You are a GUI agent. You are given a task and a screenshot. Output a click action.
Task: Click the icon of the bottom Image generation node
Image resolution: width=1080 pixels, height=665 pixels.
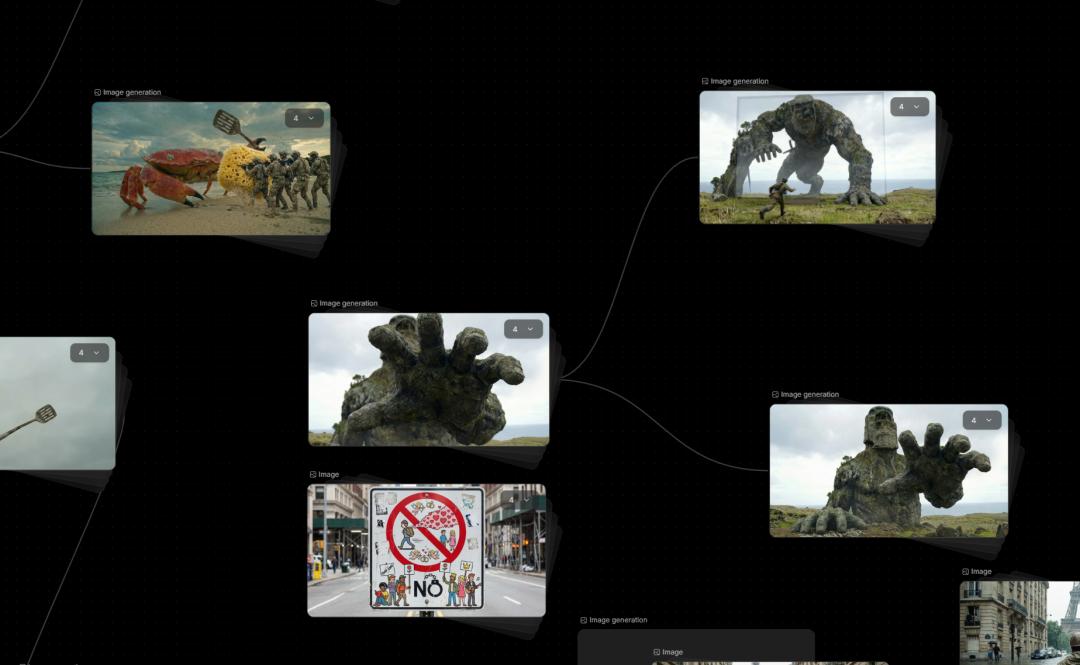584,620
